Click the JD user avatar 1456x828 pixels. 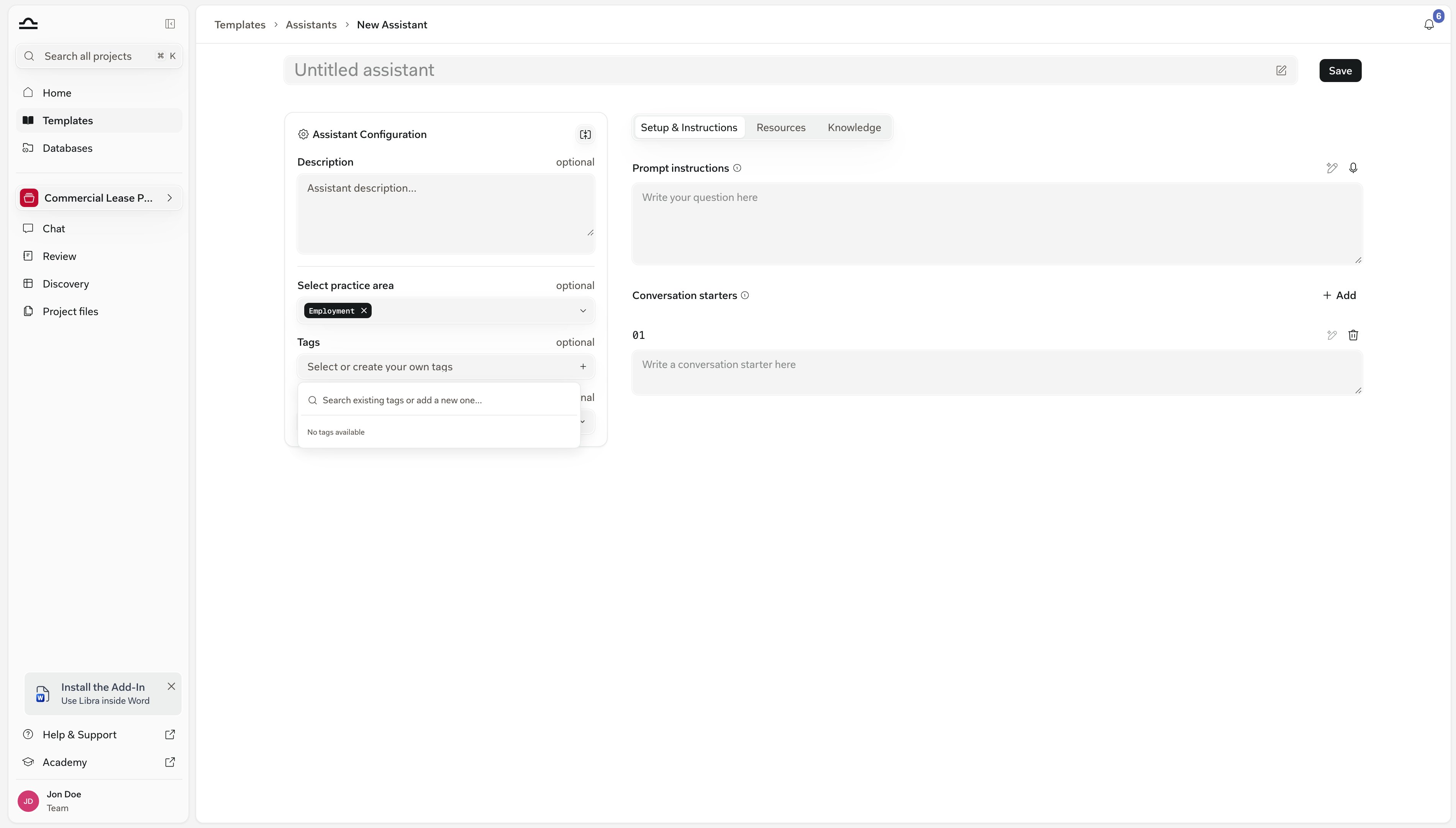click(28, 801)
